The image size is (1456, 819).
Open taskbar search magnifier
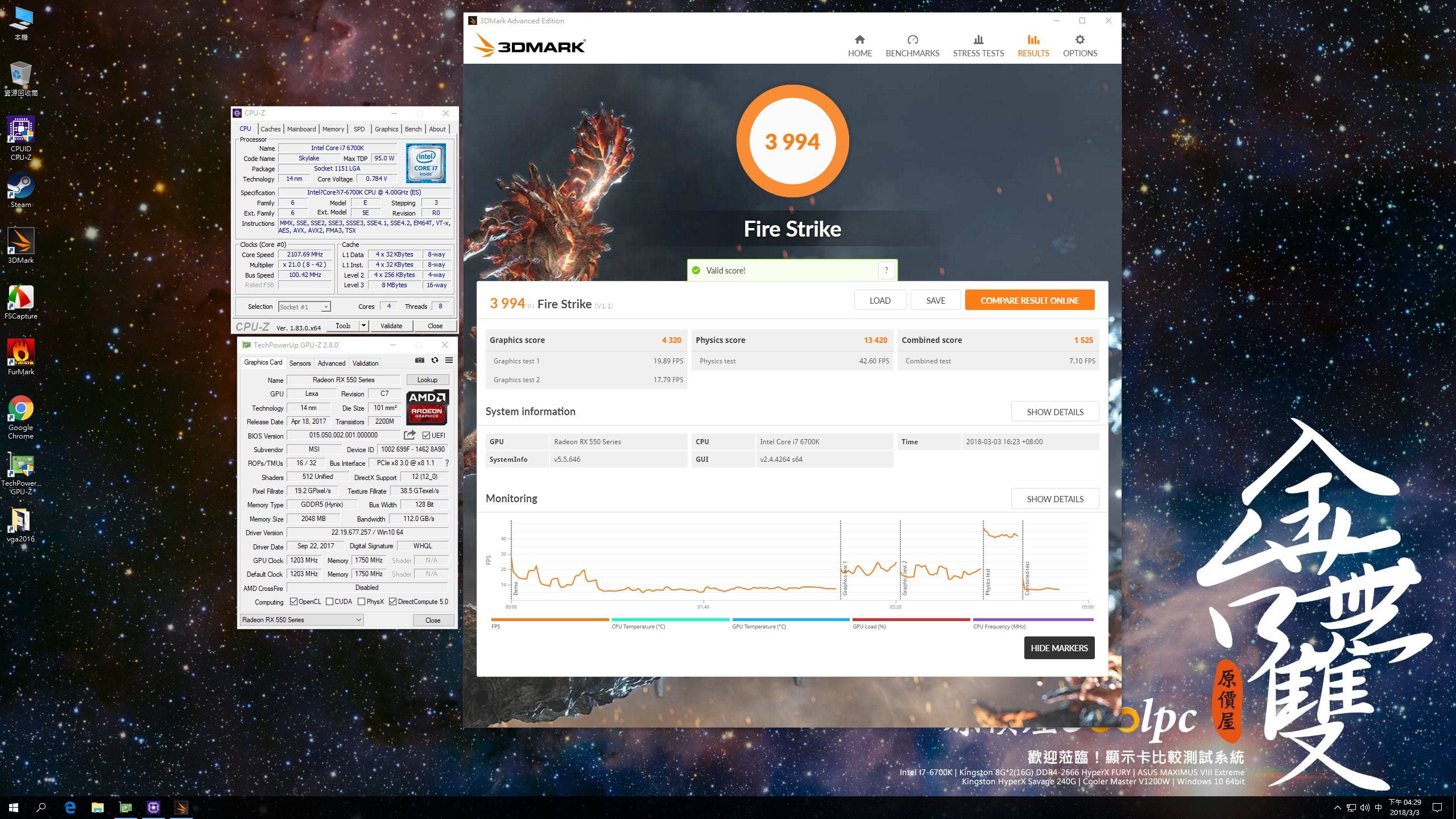41,807
